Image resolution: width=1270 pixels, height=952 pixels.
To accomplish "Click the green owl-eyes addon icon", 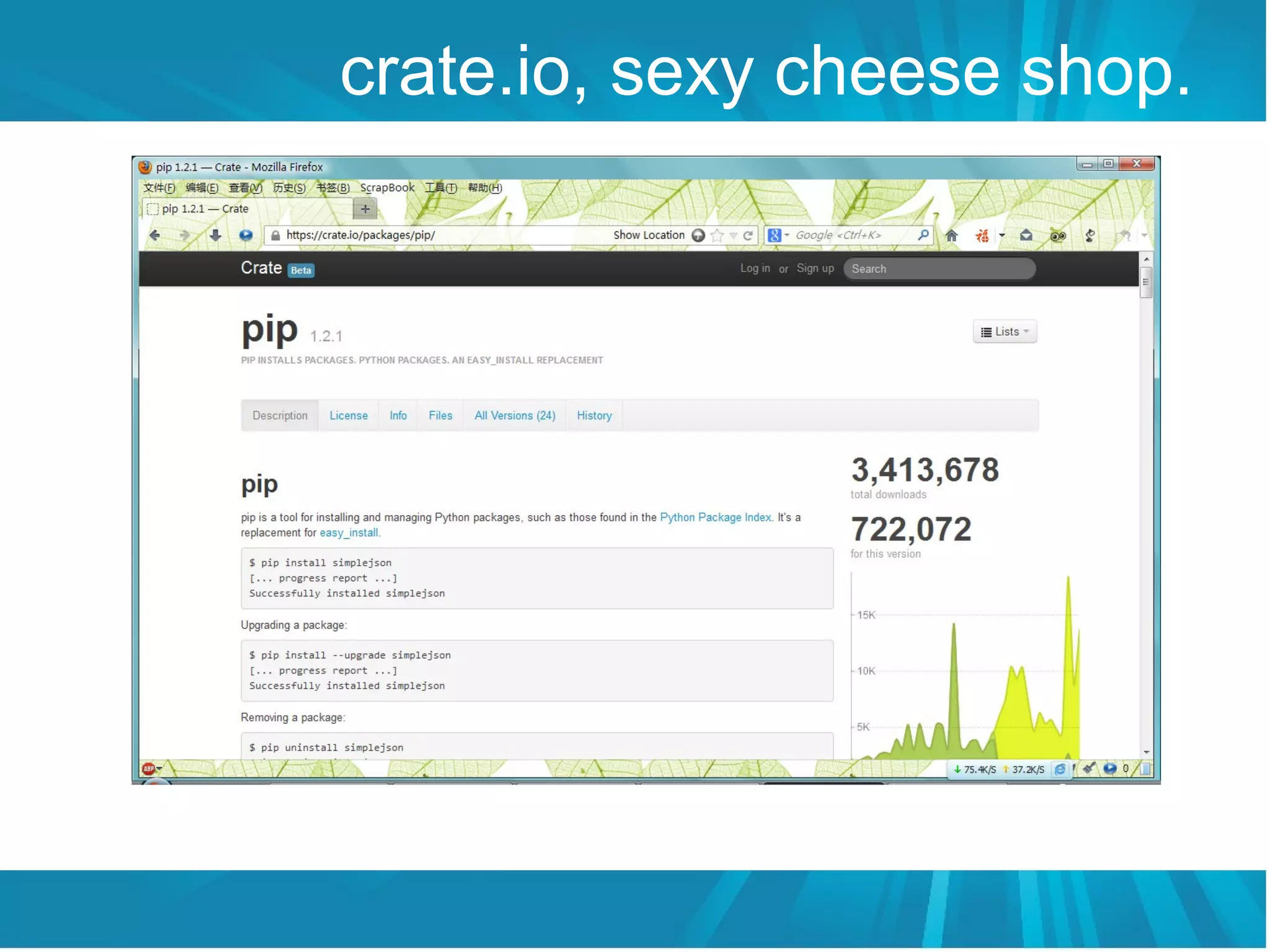I will [1058, 235].
